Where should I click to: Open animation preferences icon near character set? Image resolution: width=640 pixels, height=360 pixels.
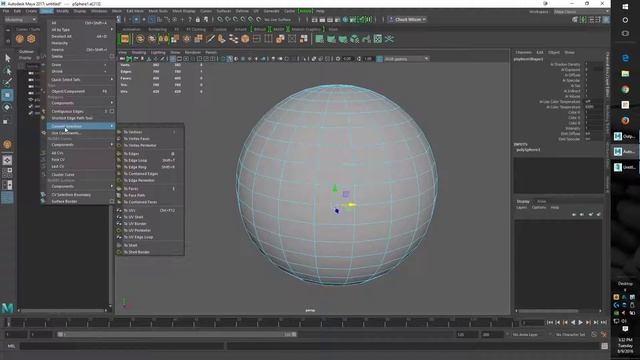click(x=604, y=334)
